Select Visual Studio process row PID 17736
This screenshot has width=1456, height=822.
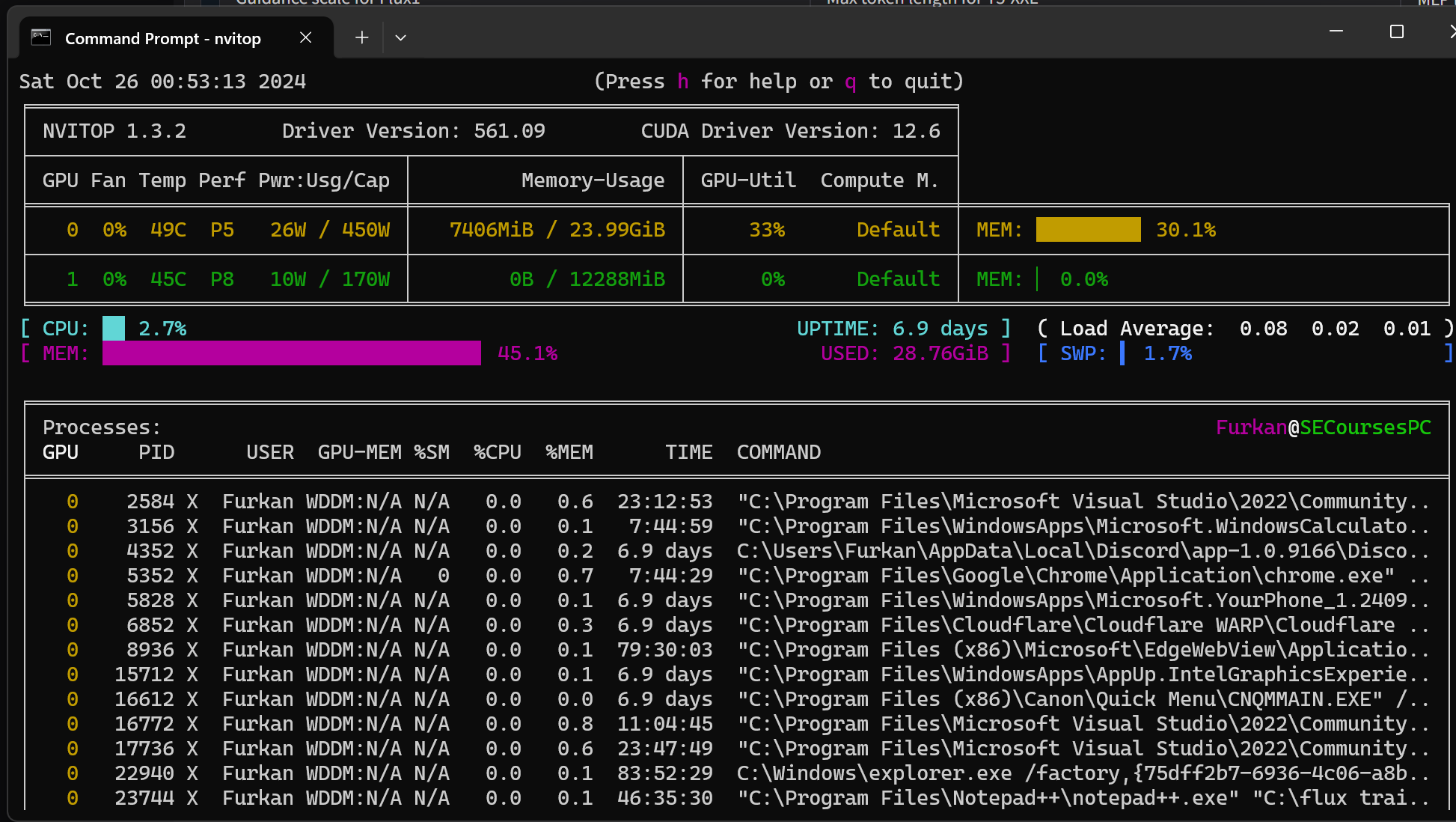[737, 749]
